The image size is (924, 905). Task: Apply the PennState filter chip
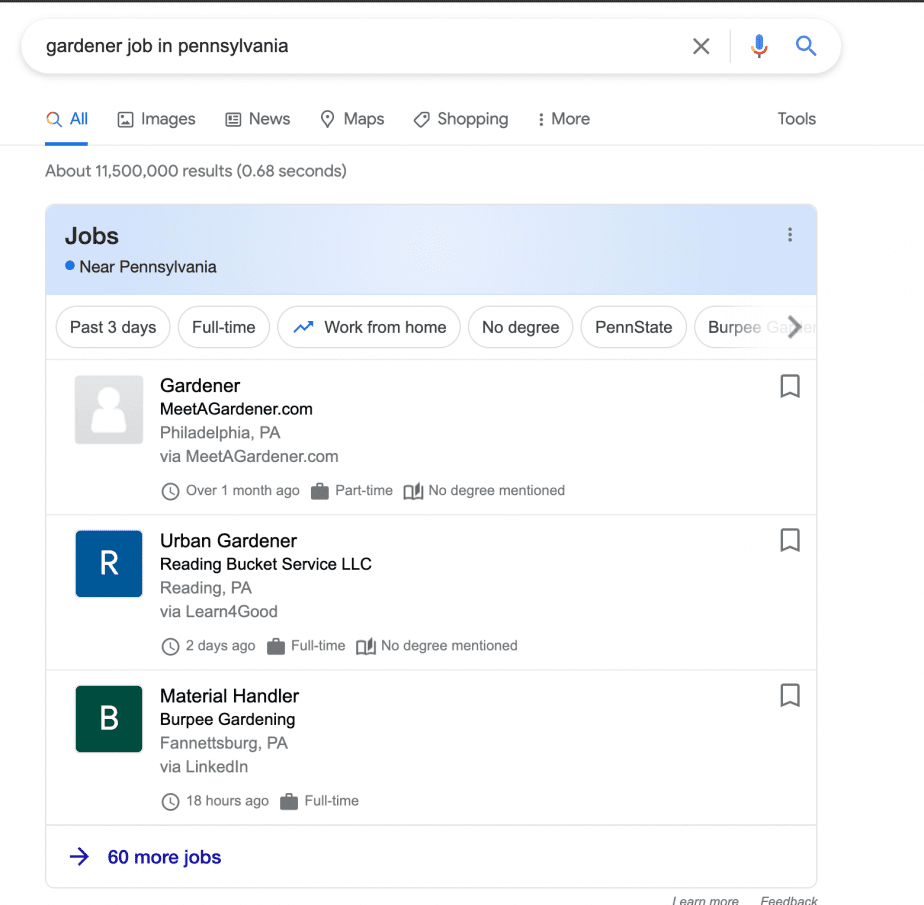point(633,327)
